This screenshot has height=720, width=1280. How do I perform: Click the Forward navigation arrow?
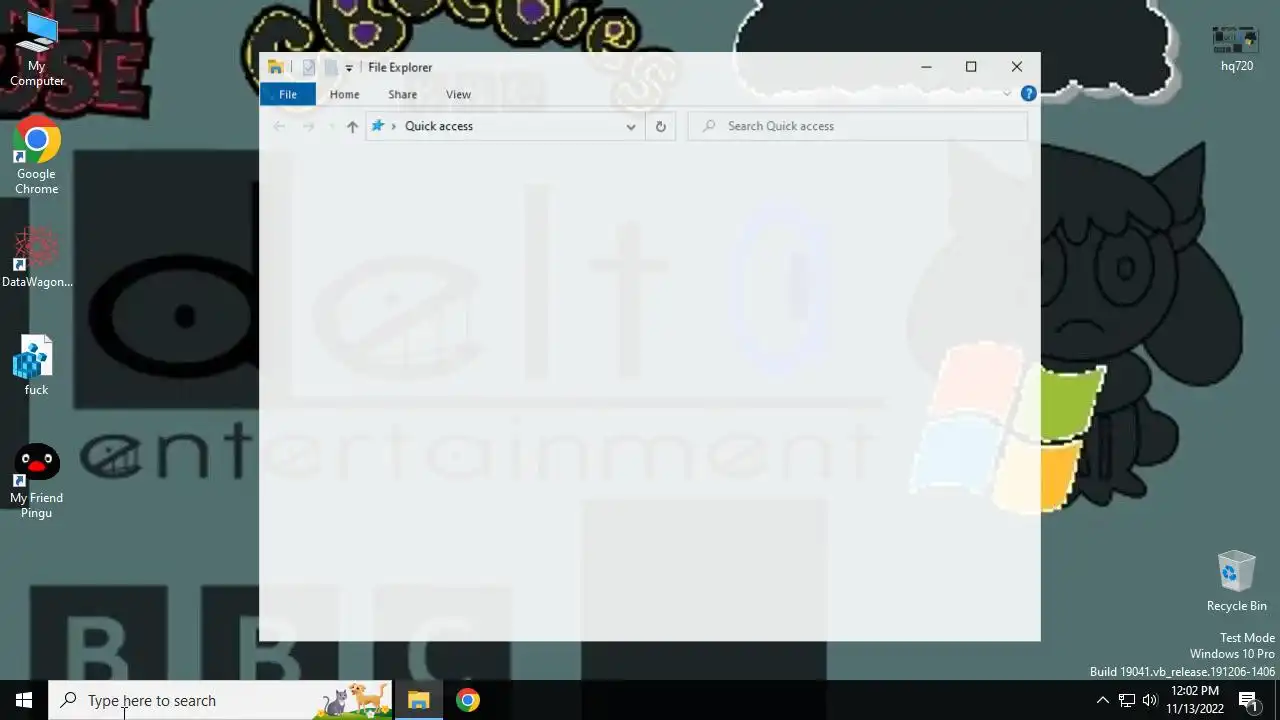[308, 126]
